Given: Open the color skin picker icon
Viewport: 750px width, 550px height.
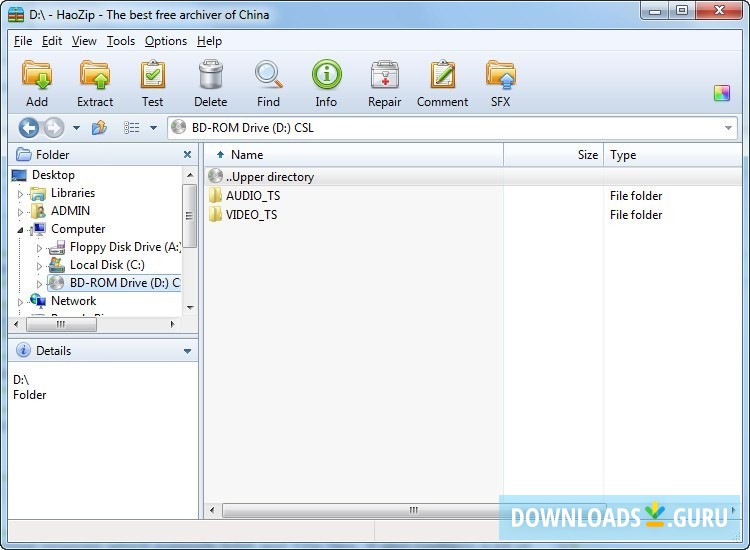Looking at the screenshot, I should point(722,93).
